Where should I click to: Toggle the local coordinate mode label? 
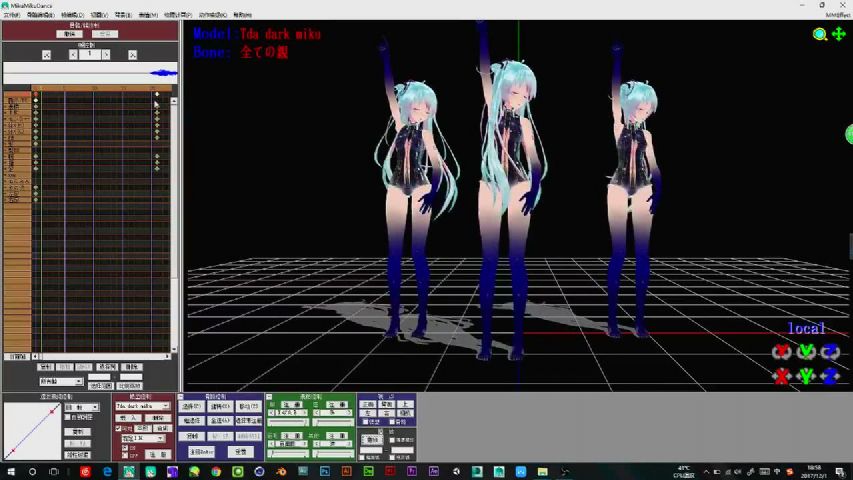click(807, 328)
